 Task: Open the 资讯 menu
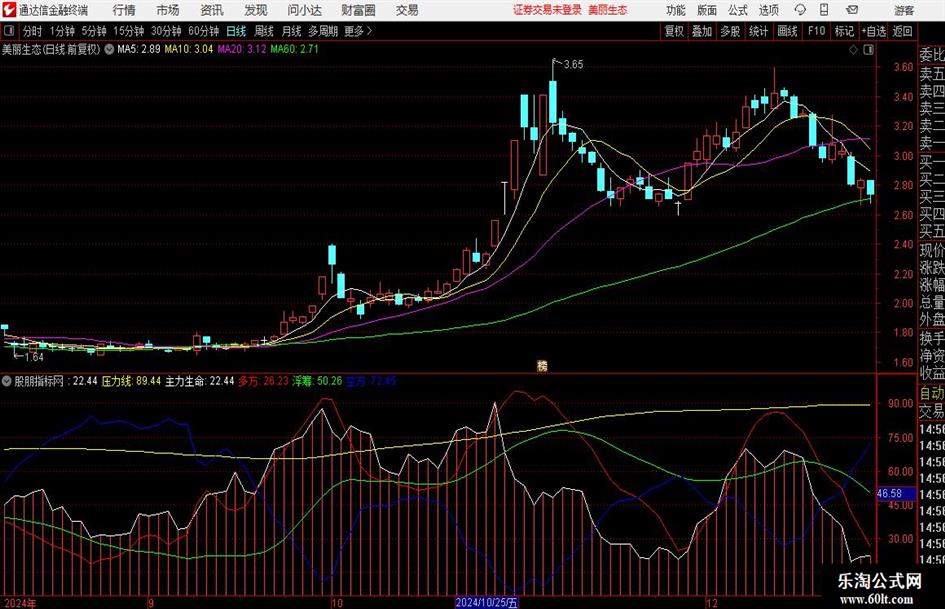click(212, 10)
